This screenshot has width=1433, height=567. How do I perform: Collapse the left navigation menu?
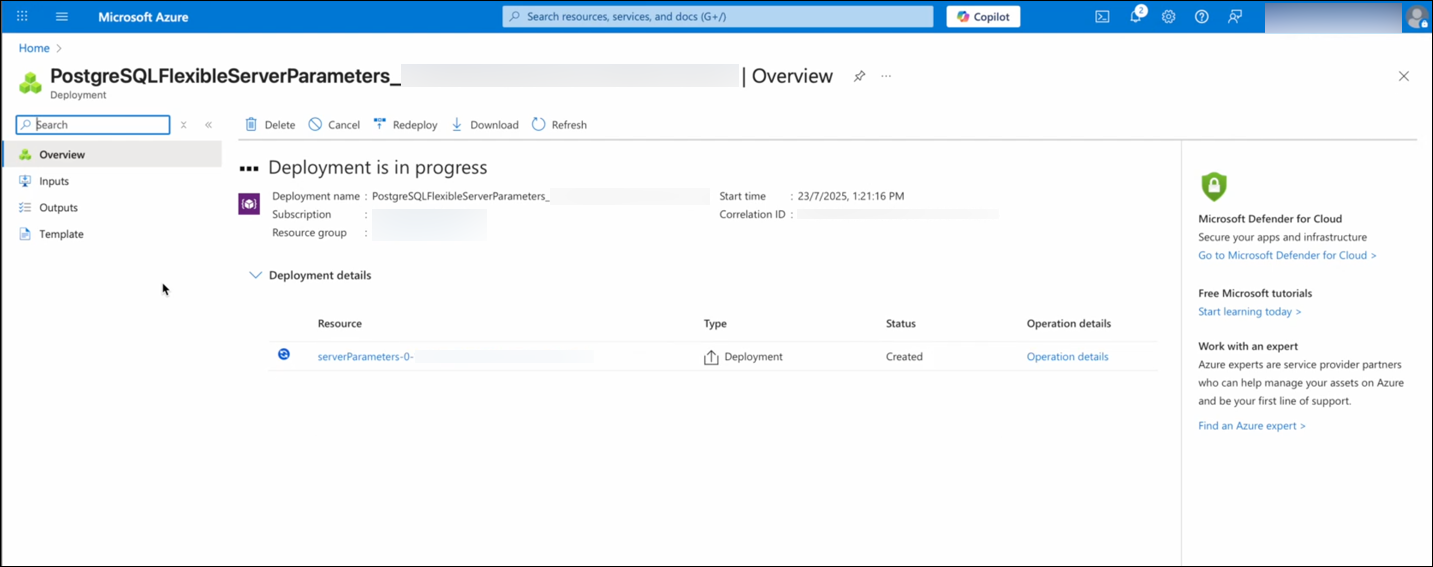(x=208, y=125)
